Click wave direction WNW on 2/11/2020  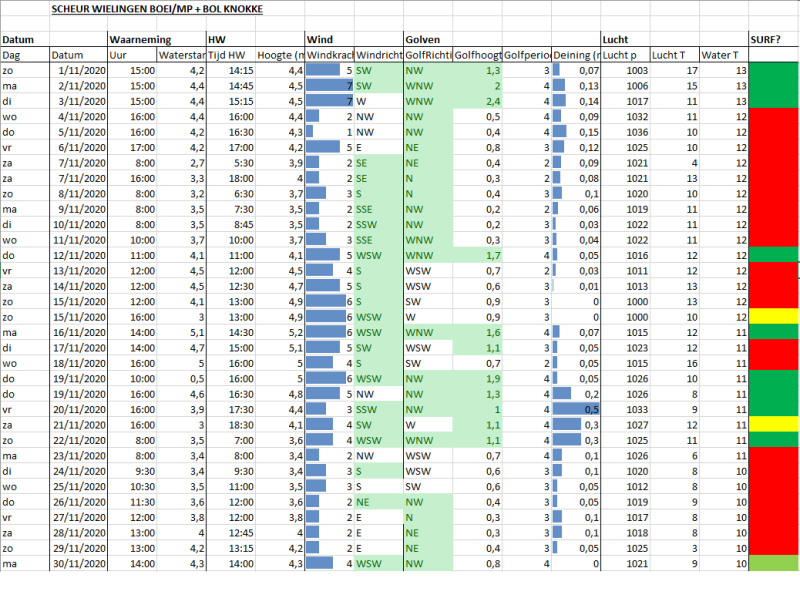tap(428, 86)
